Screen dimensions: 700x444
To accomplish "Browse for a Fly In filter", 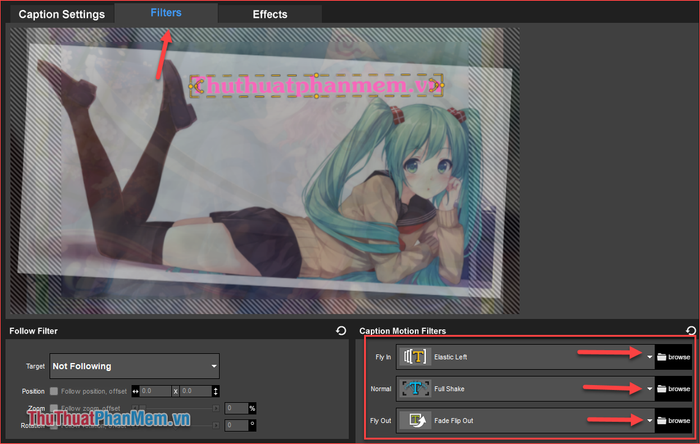I will tap(674, 357).
